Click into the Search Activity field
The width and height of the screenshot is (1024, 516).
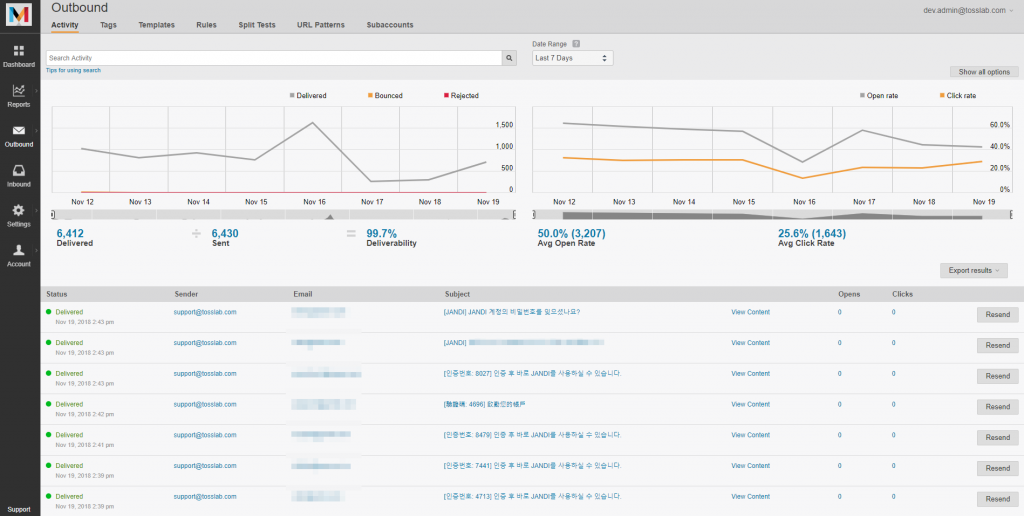[273, 59]
